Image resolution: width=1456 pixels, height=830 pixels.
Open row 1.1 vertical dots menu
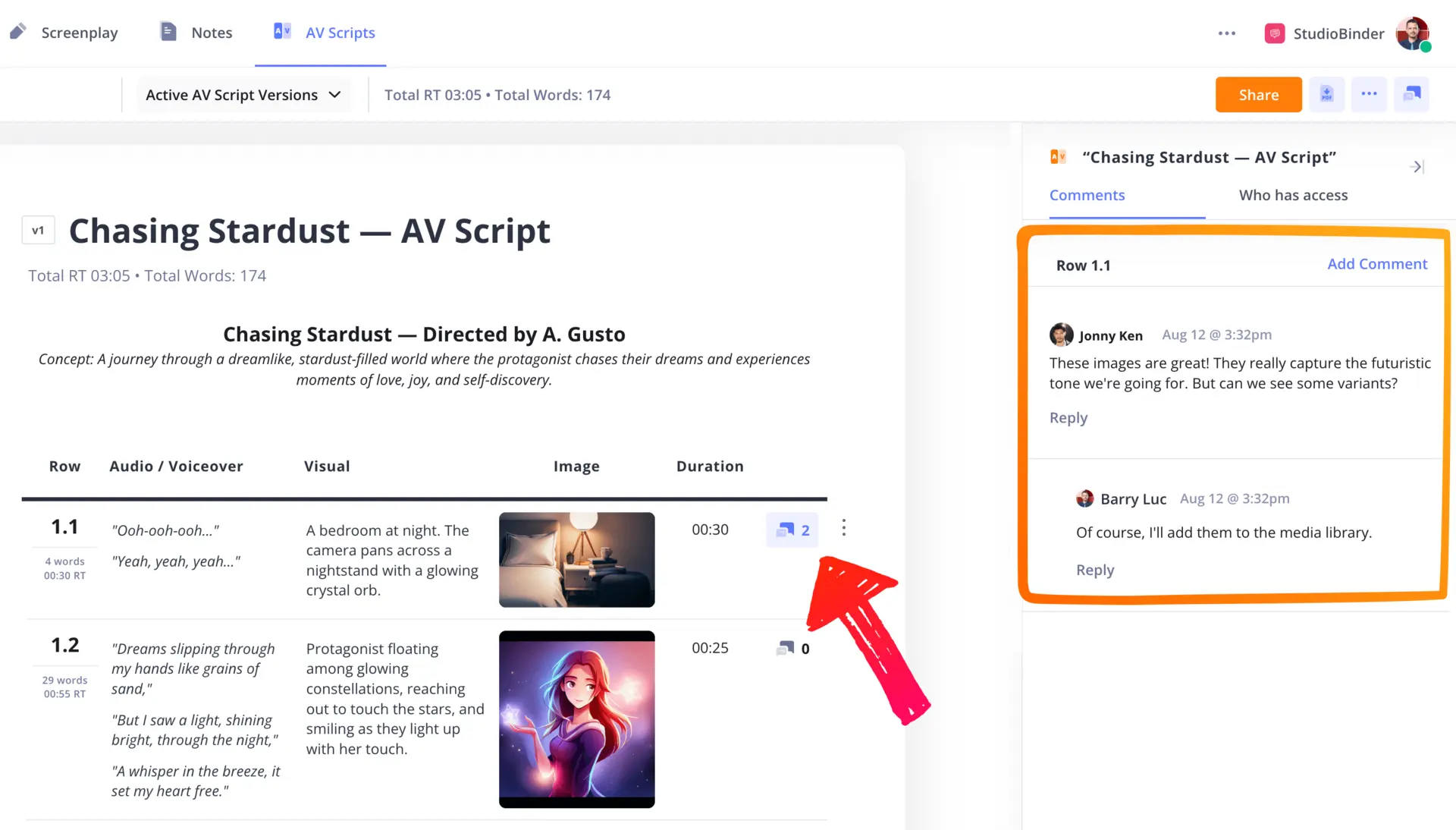pyautogui.click(x=844, y=528)
